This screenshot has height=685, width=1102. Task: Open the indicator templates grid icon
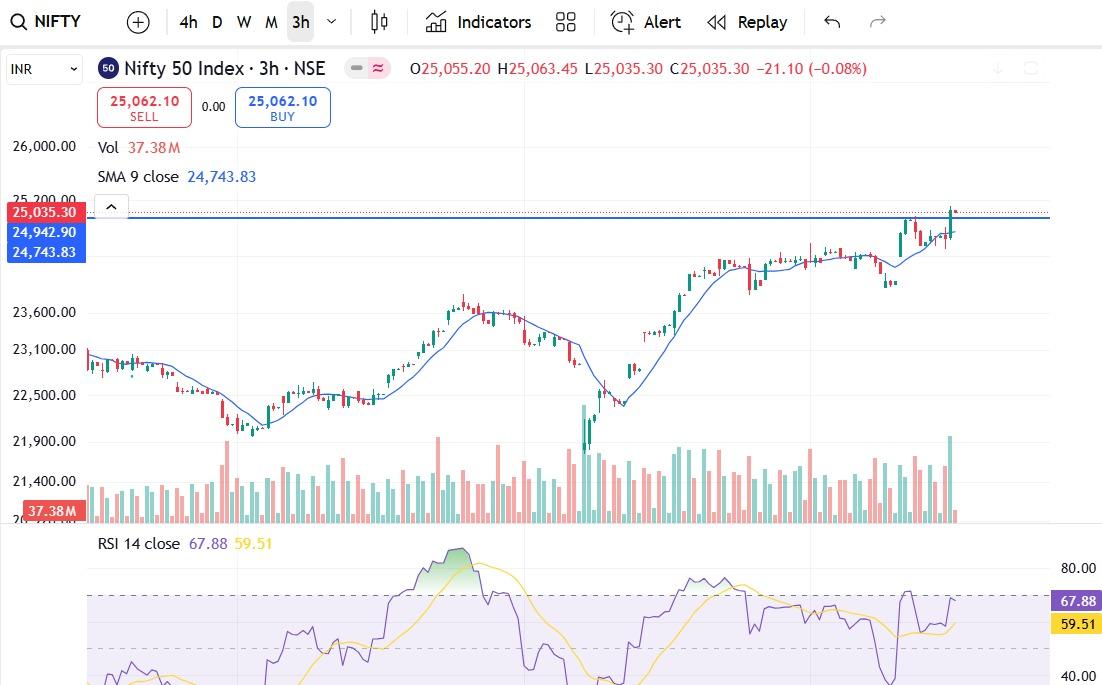coord(566,22)
